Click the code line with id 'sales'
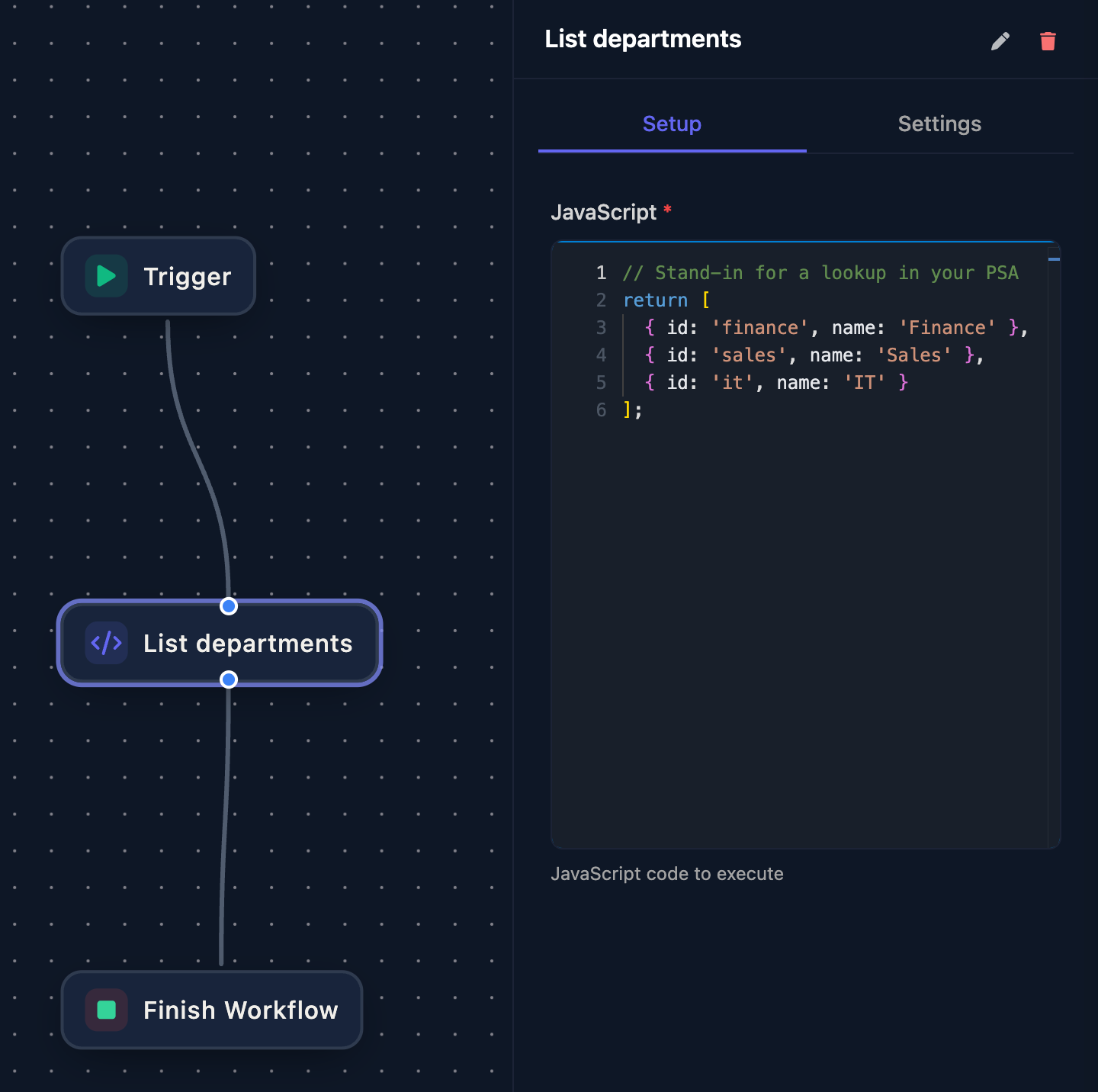 (814, 355)
